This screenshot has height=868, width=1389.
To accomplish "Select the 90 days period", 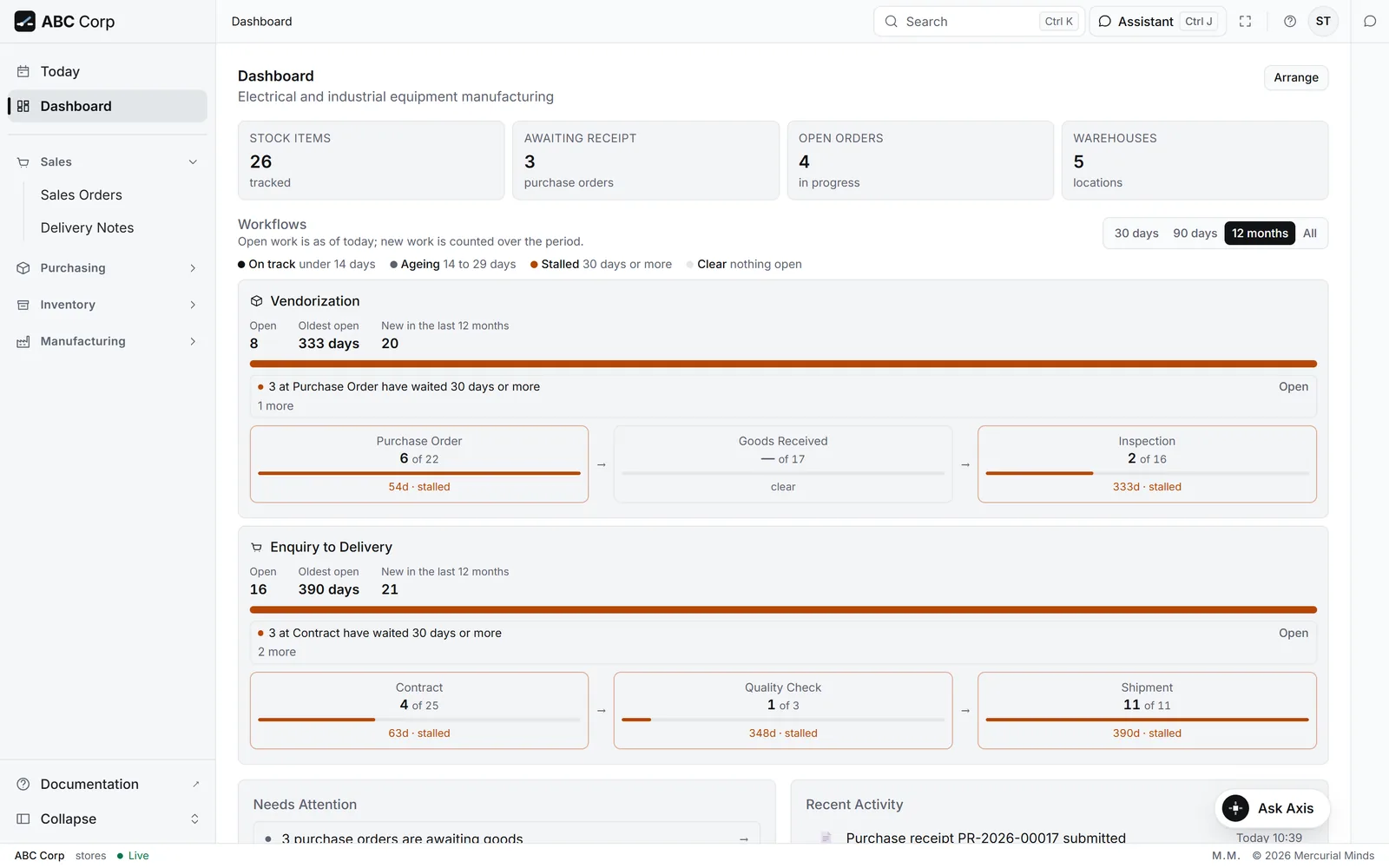I will [x=1195, y=233].
